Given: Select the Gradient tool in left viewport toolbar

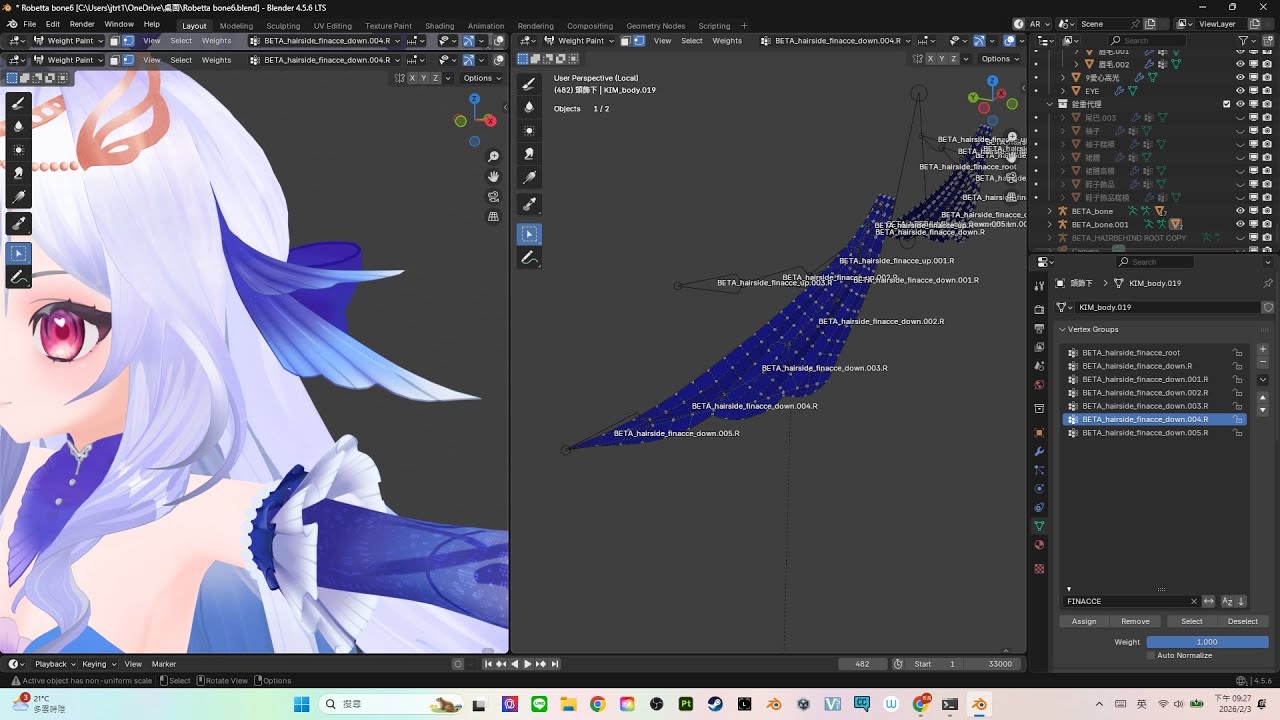Looking at the screenshot, I should [18, 198].
